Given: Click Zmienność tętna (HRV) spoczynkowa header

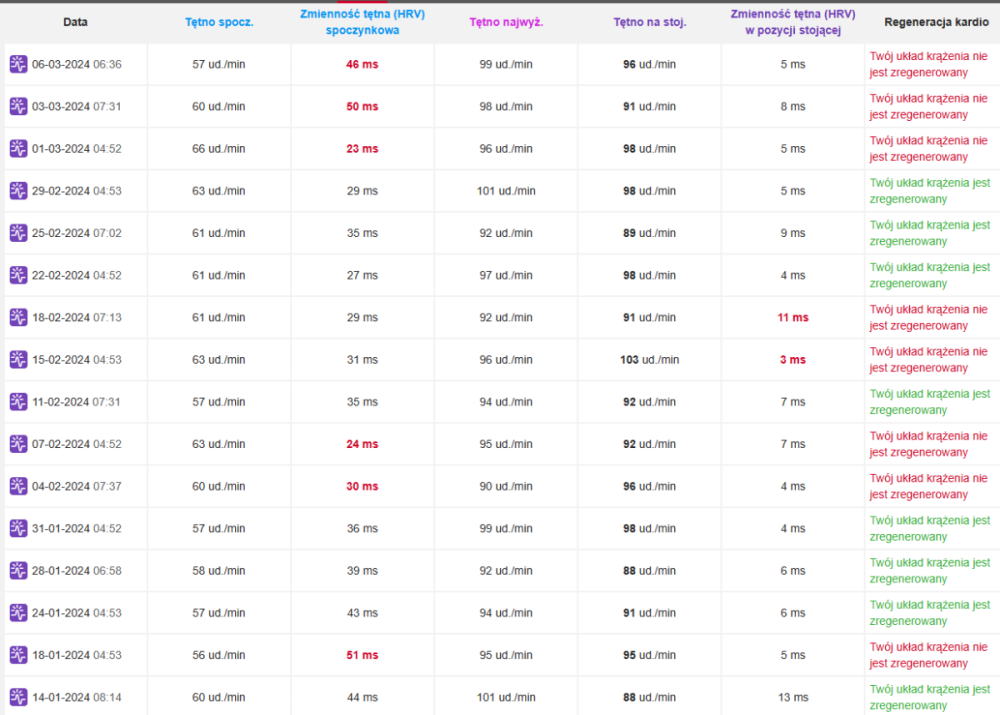Looking at the screenshot, I should [x=362, y=22].
